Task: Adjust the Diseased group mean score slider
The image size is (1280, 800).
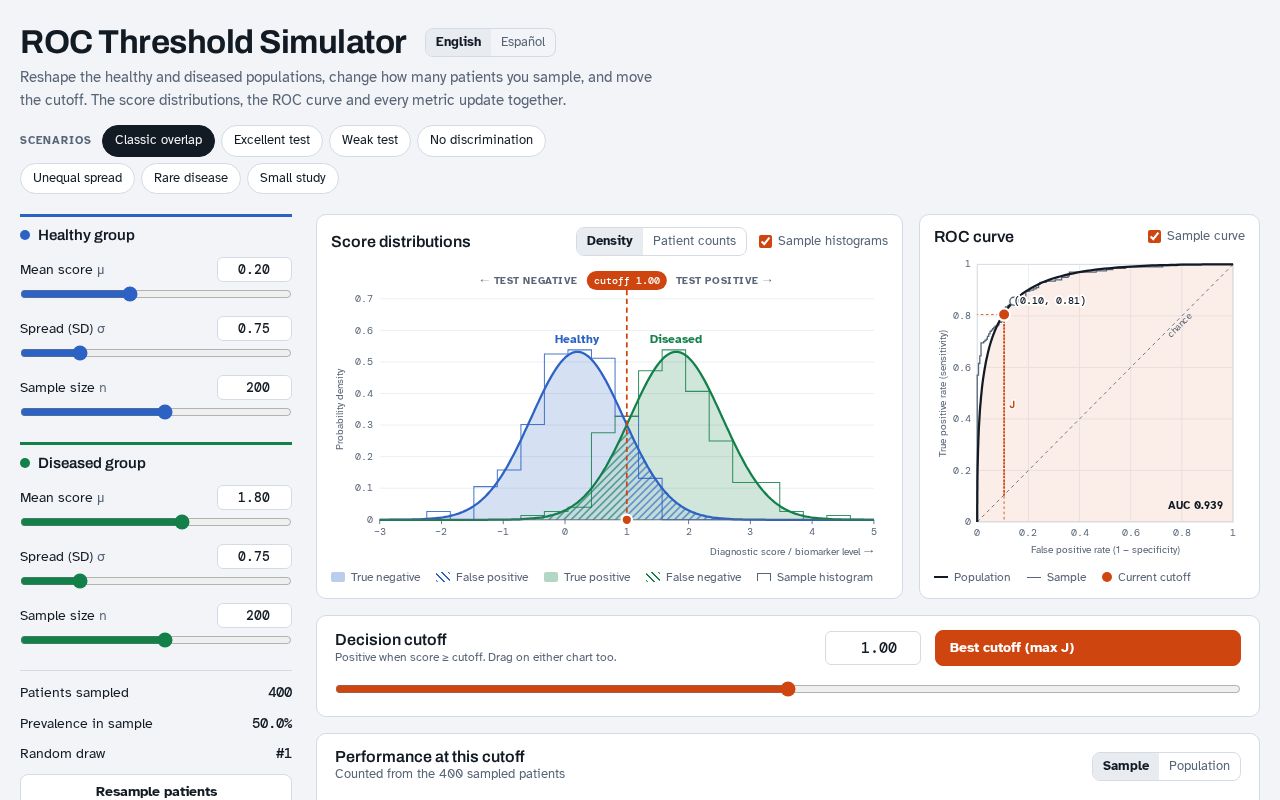Action: pyautogui.click(x=156, y=522)
